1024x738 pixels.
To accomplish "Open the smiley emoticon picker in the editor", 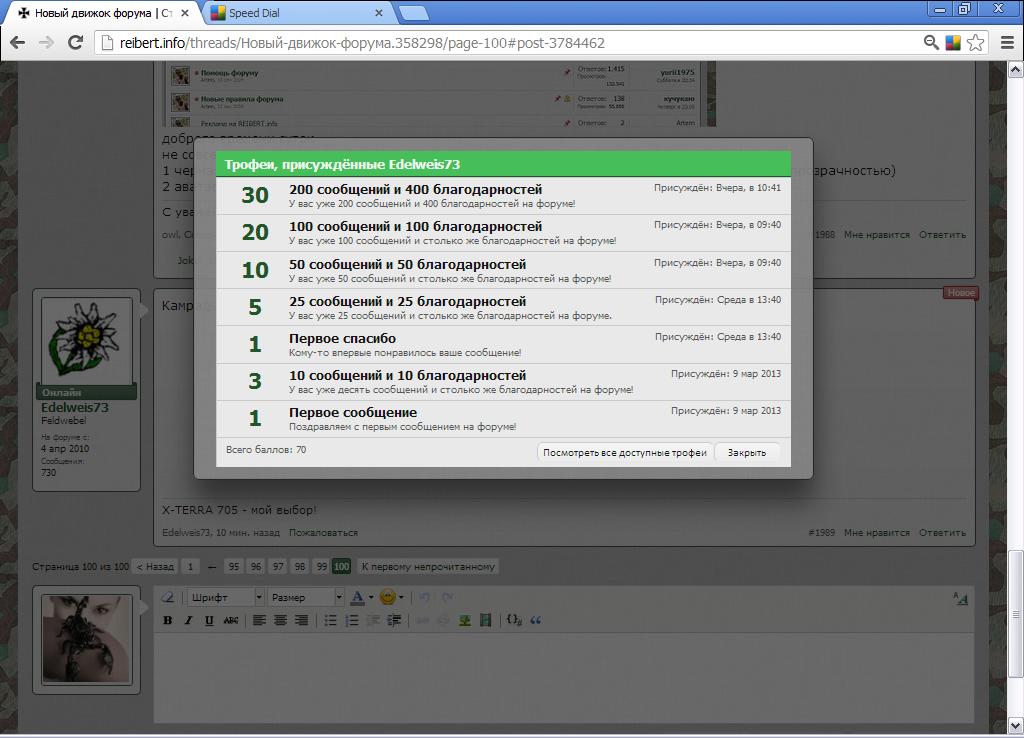I will (x=387, y=597).
